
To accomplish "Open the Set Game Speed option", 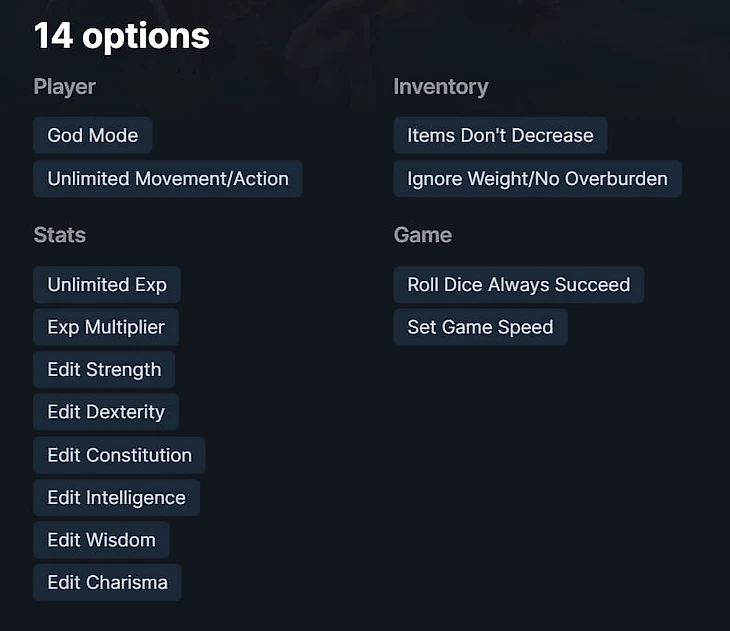I will (x=480, y=327).
